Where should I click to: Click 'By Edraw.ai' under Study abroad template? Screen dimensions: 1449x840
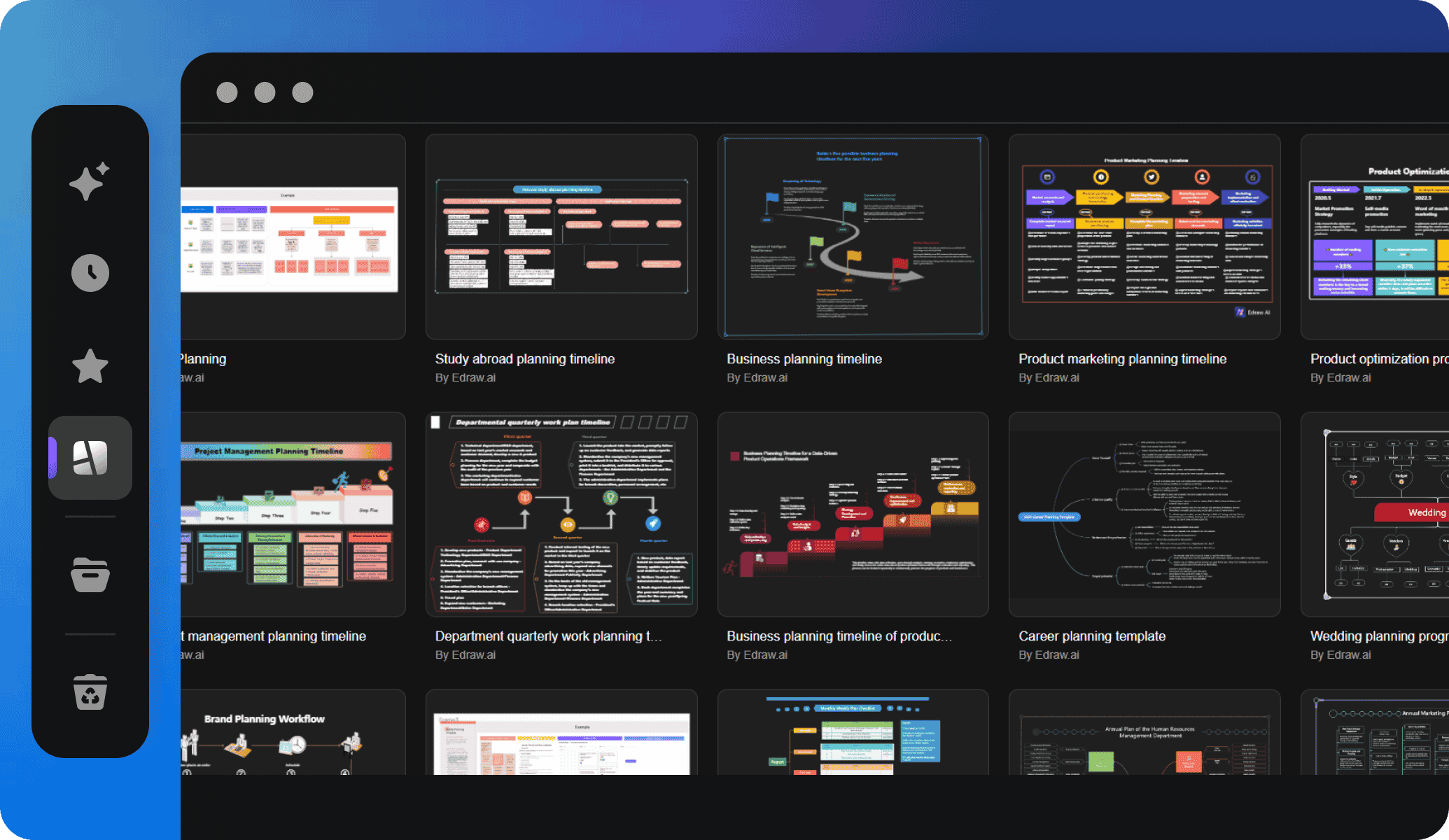click(x=465, y=378)
